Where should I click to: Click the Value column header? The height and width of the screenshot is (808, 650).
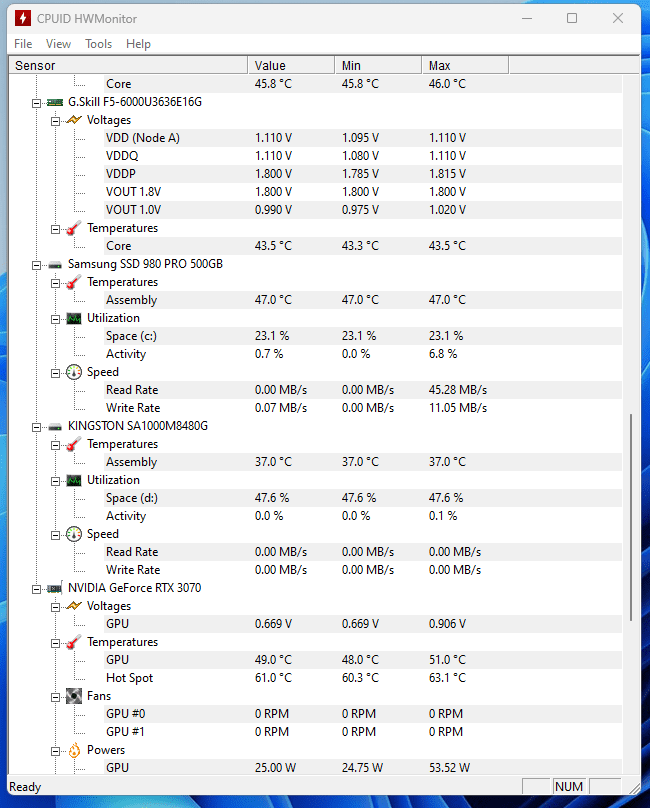click(x=291, y=65)
